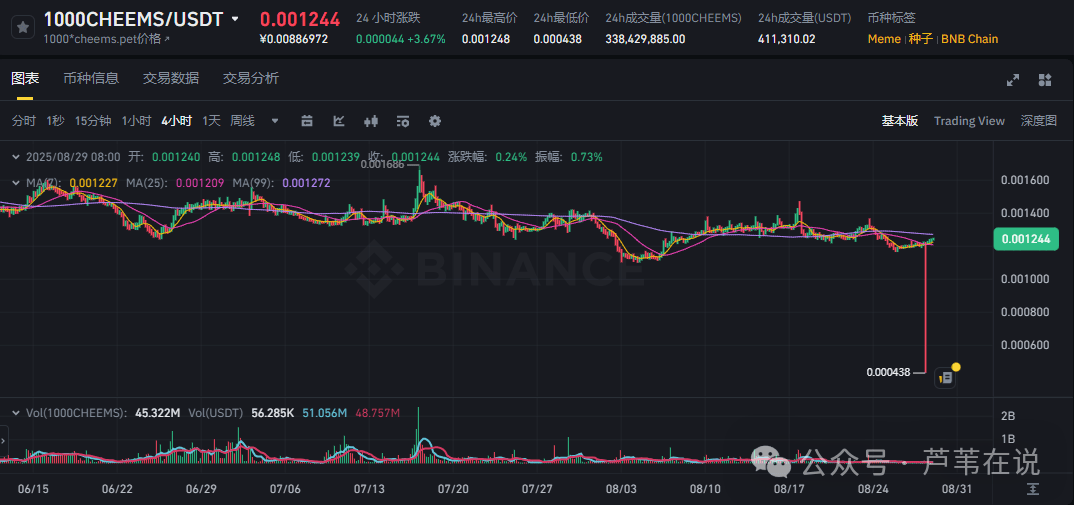Select the 1秒 time interval
The width and height of the screenshot is (1074, 505).
click(55, 121)
